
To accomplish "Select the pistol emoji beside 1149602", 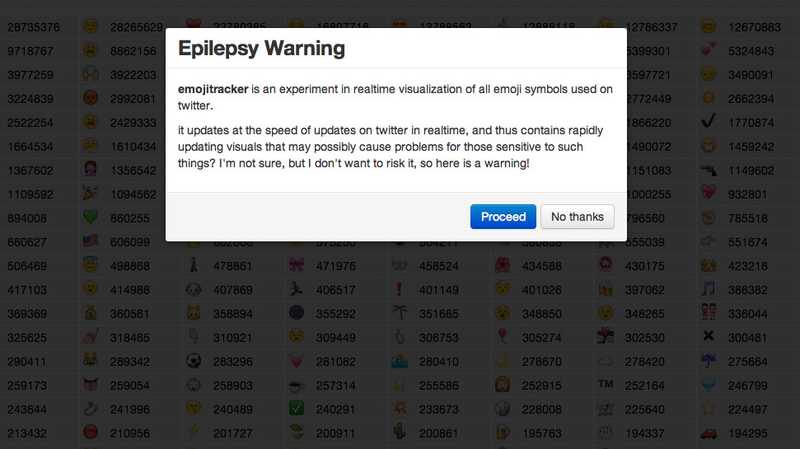I will (708, 170).
